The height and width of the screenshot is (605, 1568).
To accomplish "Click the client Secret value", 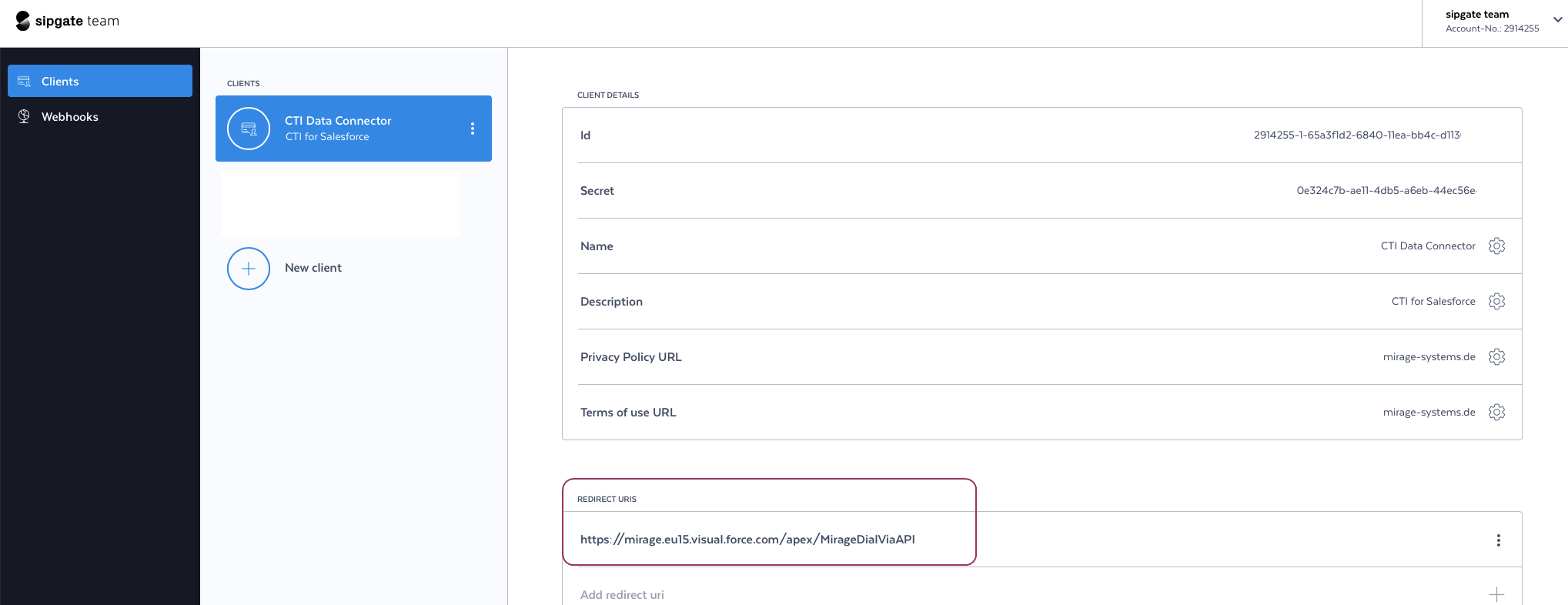I will [x=1386, y=190].
